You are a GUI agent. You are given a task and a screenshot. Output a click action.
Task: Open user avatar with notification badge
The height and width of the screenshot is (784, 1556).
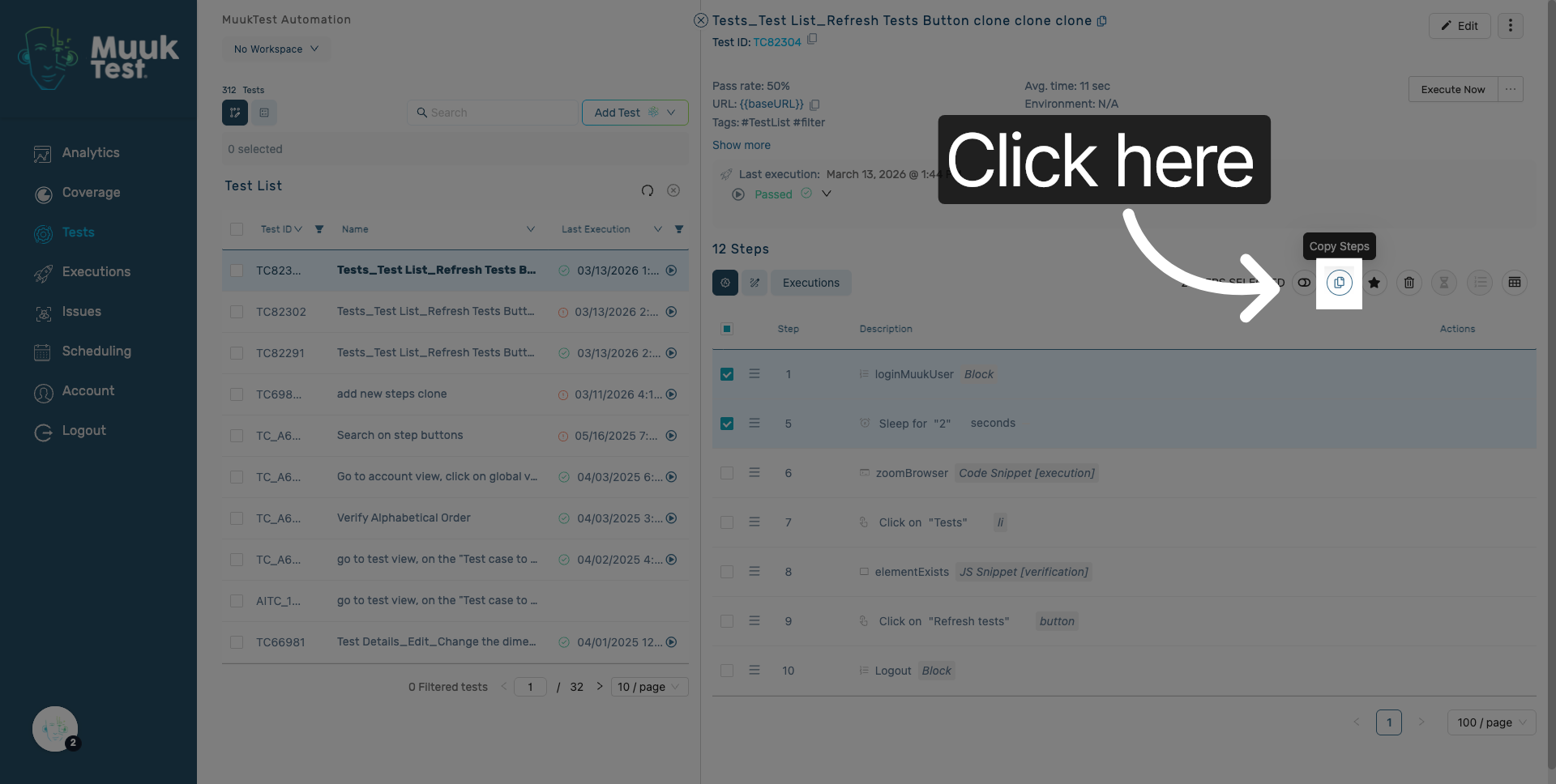(x=55, y=729)
